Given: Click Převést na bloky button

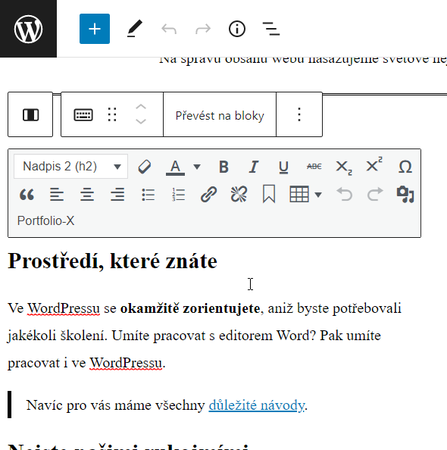Looking at the screenshot, I should [x=220, y=115].
